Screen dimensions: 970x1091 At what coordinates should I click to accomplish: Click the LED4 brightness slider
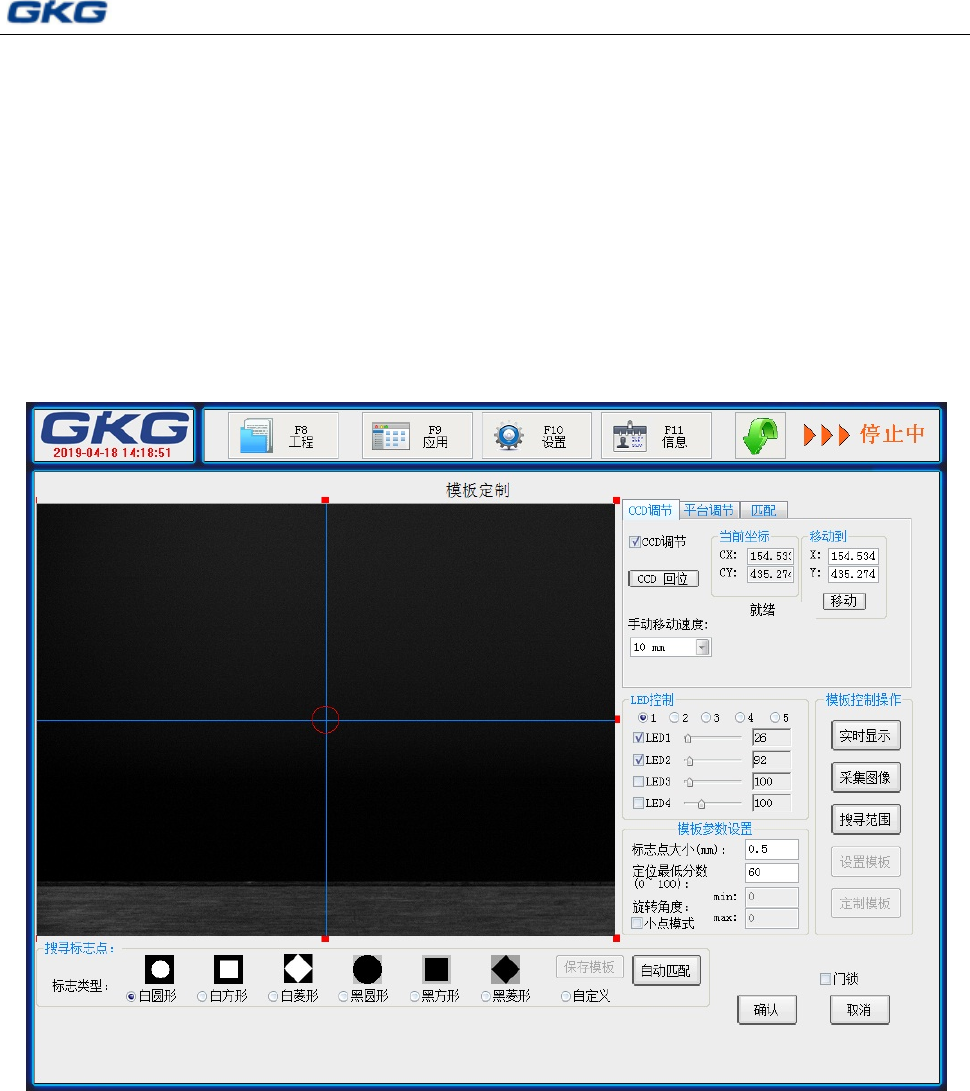coord(713,804)
